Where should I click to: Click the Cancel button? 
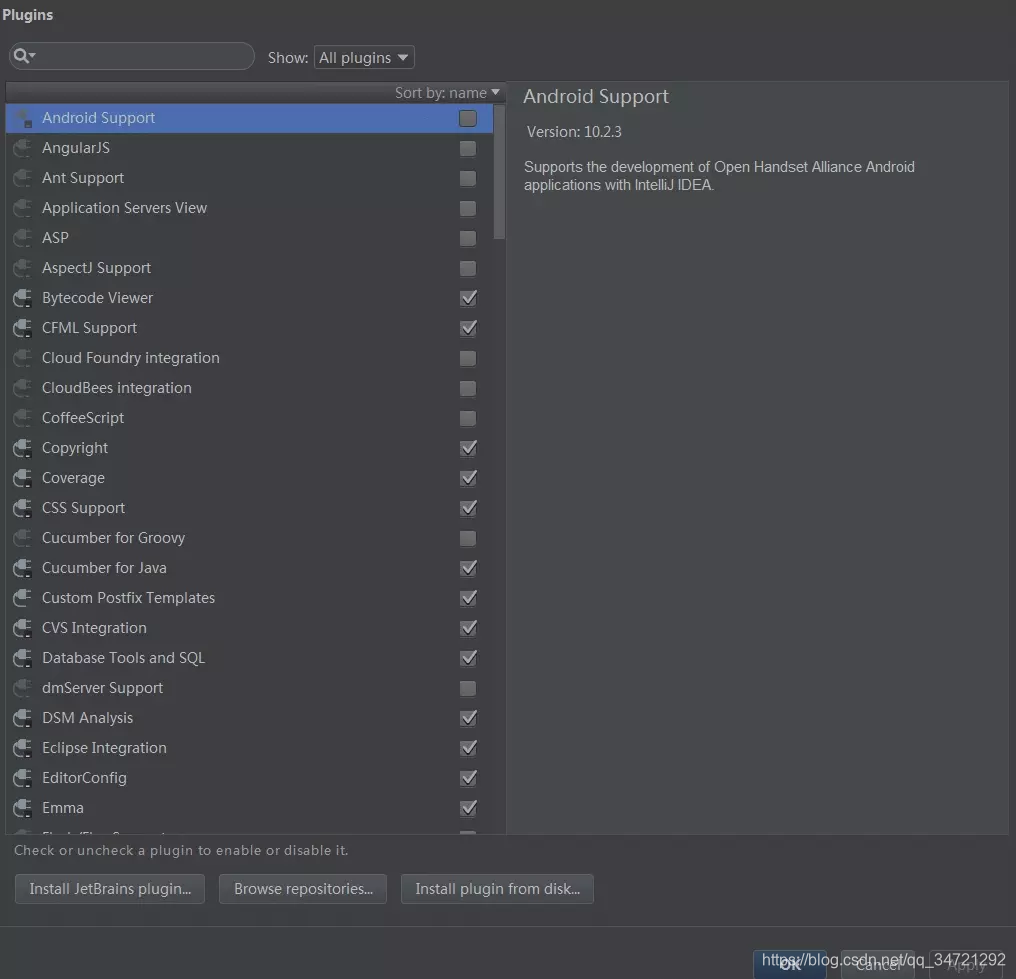click(x=877, y=965)
